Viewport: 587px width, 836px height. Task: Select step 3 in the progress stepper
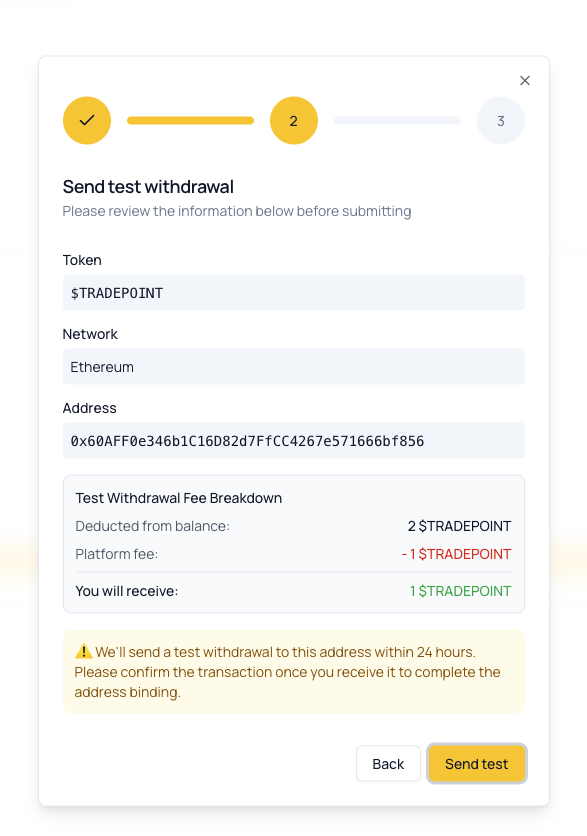click(500, 120)
